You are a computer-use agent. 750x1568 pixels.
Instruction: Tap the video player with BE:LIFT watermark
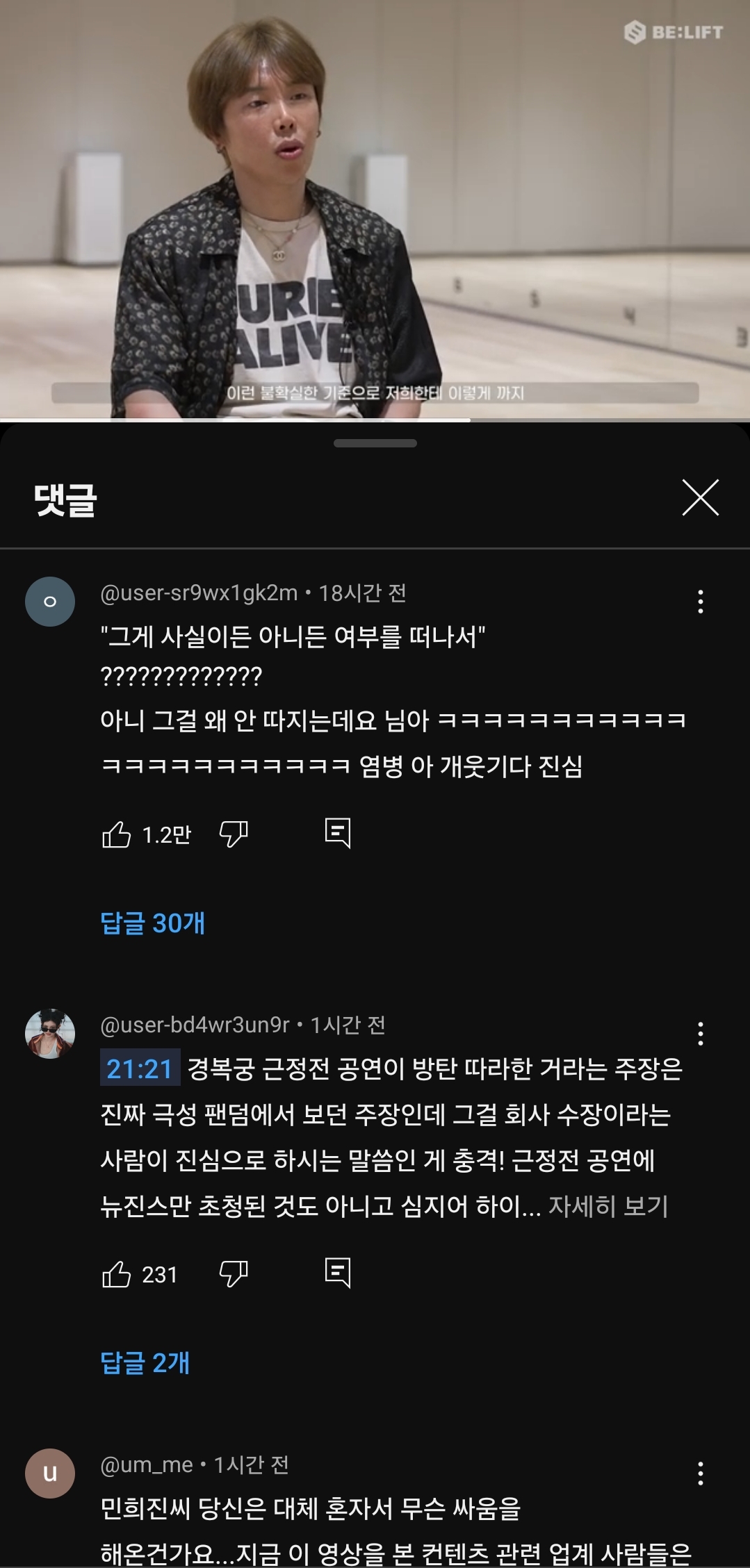(375, 208)
